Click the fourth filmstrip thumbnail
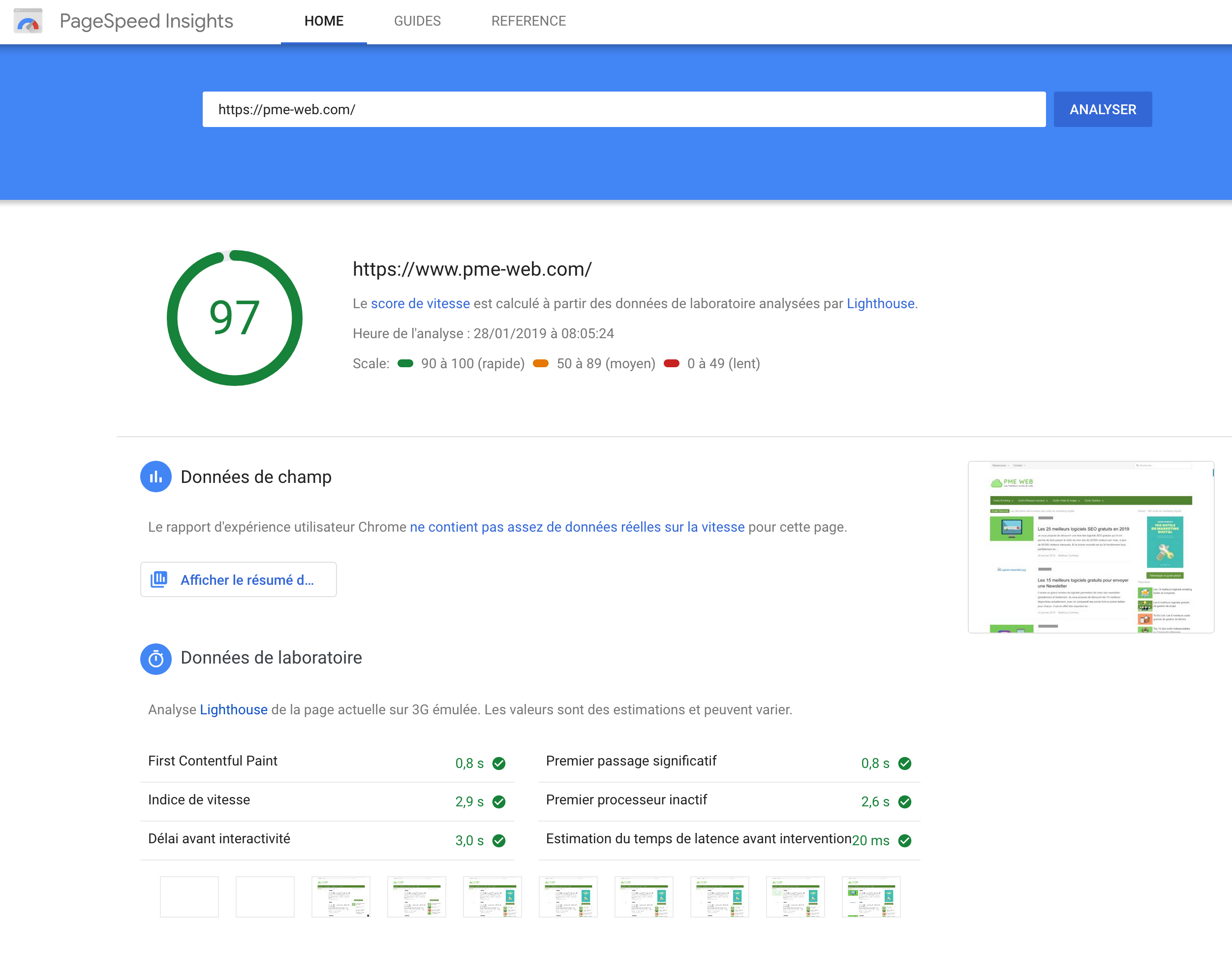1232x955 pixels. point(416,897)
